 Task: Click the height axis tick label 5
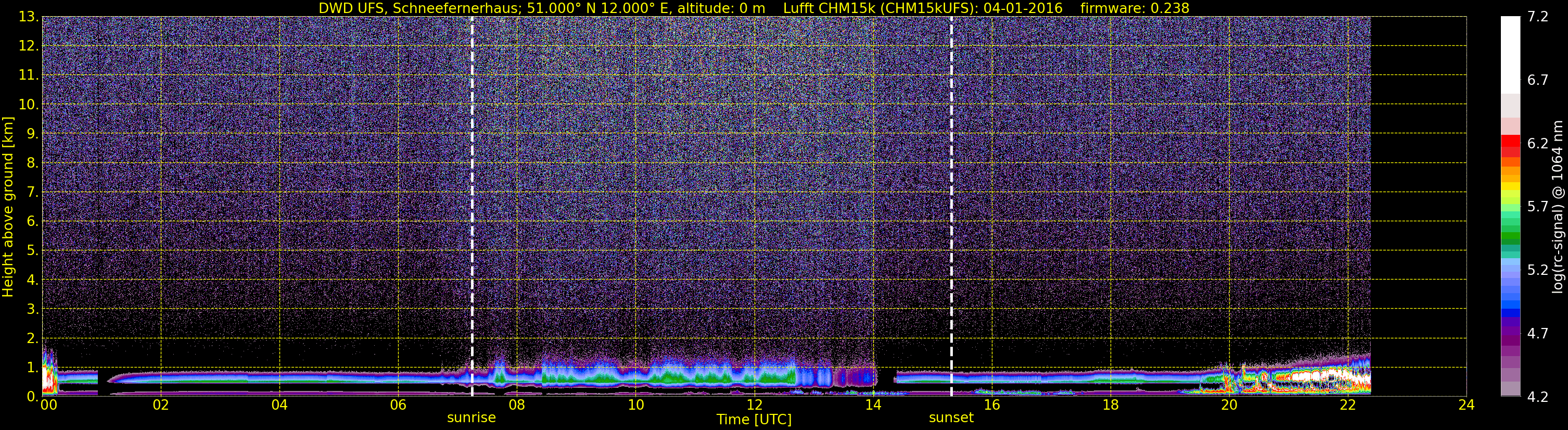pyautogui.click(x=32, y=250)
